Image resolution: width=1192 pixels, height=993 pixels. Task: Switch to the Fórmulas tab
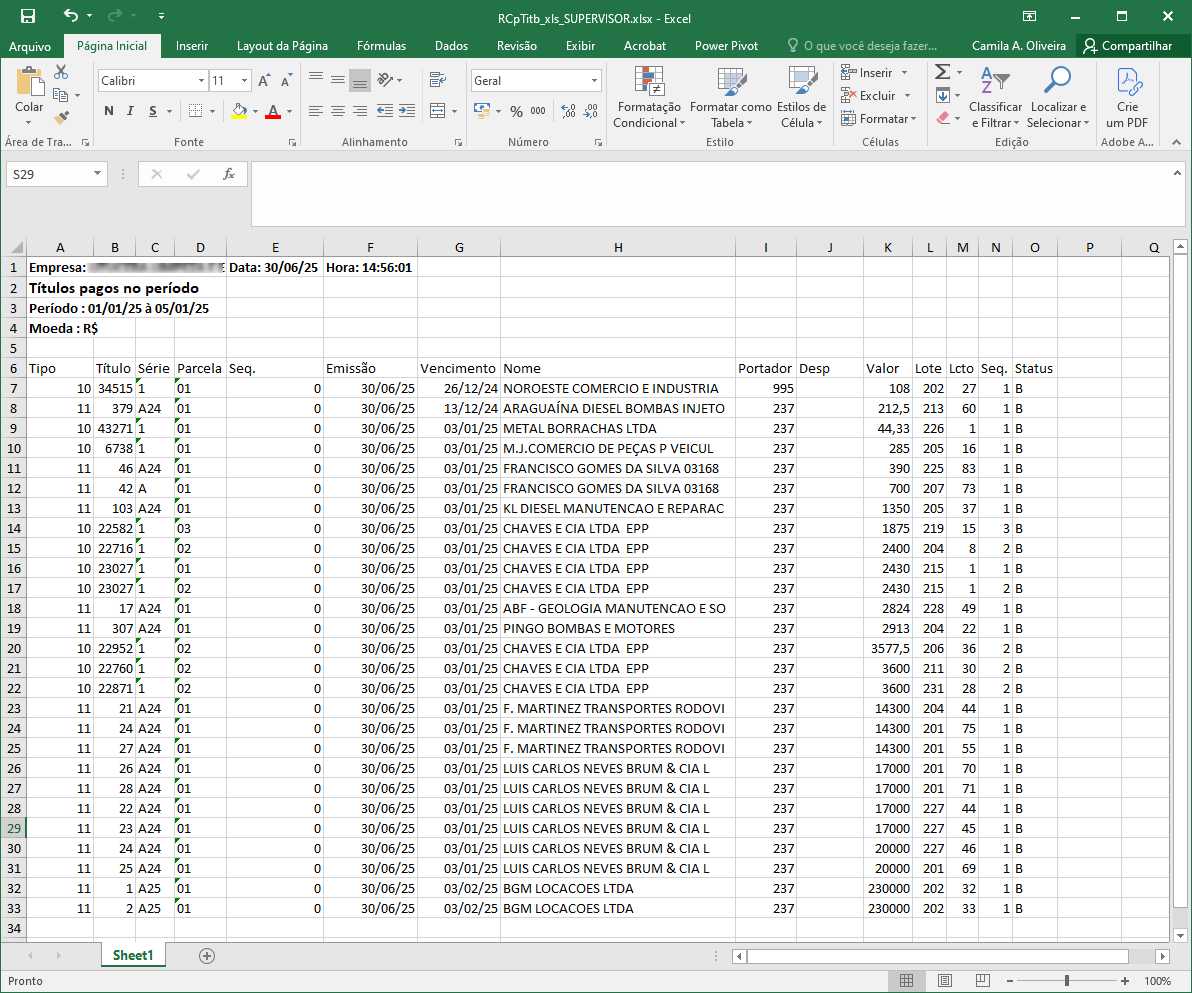coord(382,46)
